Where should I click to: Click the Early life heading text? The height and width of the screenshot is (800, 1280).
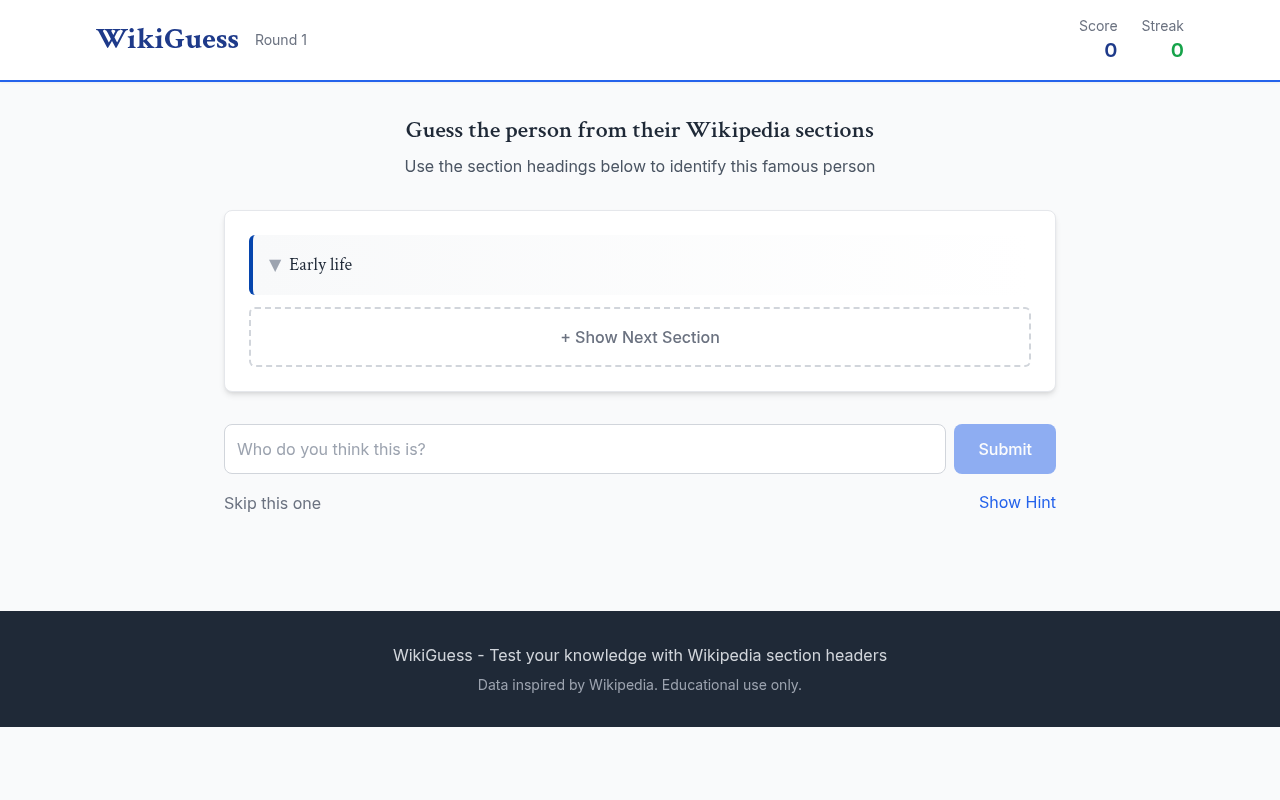coord(320,264)
